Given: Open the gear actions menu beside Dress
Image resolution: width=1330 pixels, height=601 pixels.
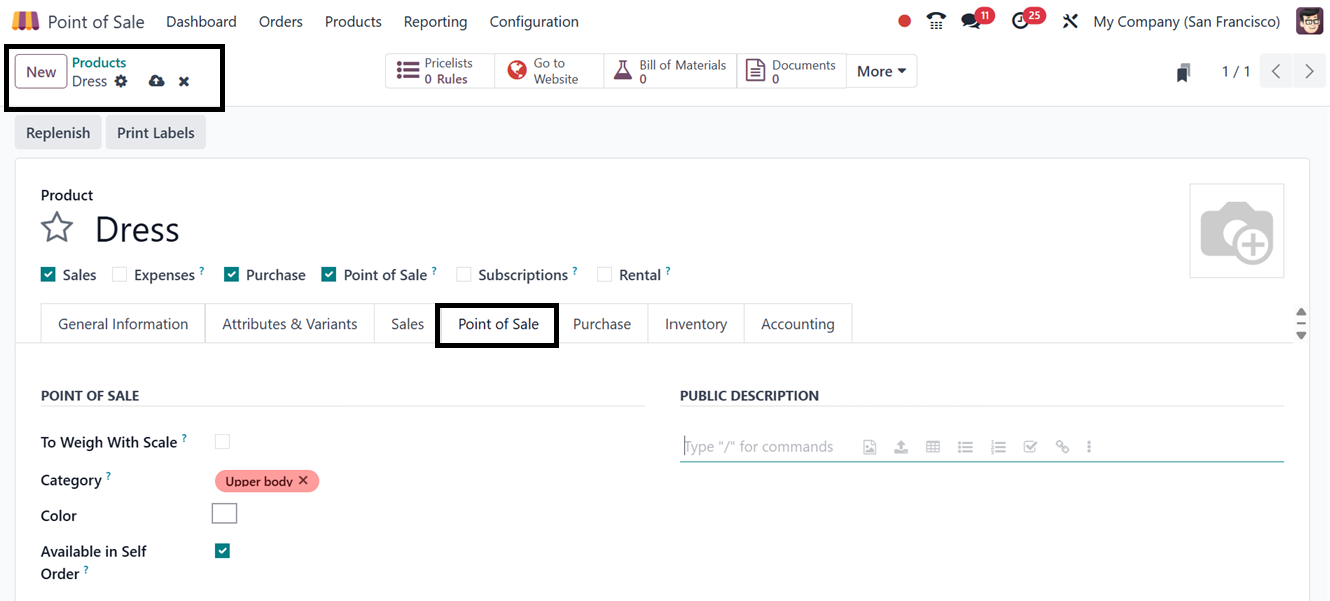Looking at the screenshot, I should pos(121,81).
